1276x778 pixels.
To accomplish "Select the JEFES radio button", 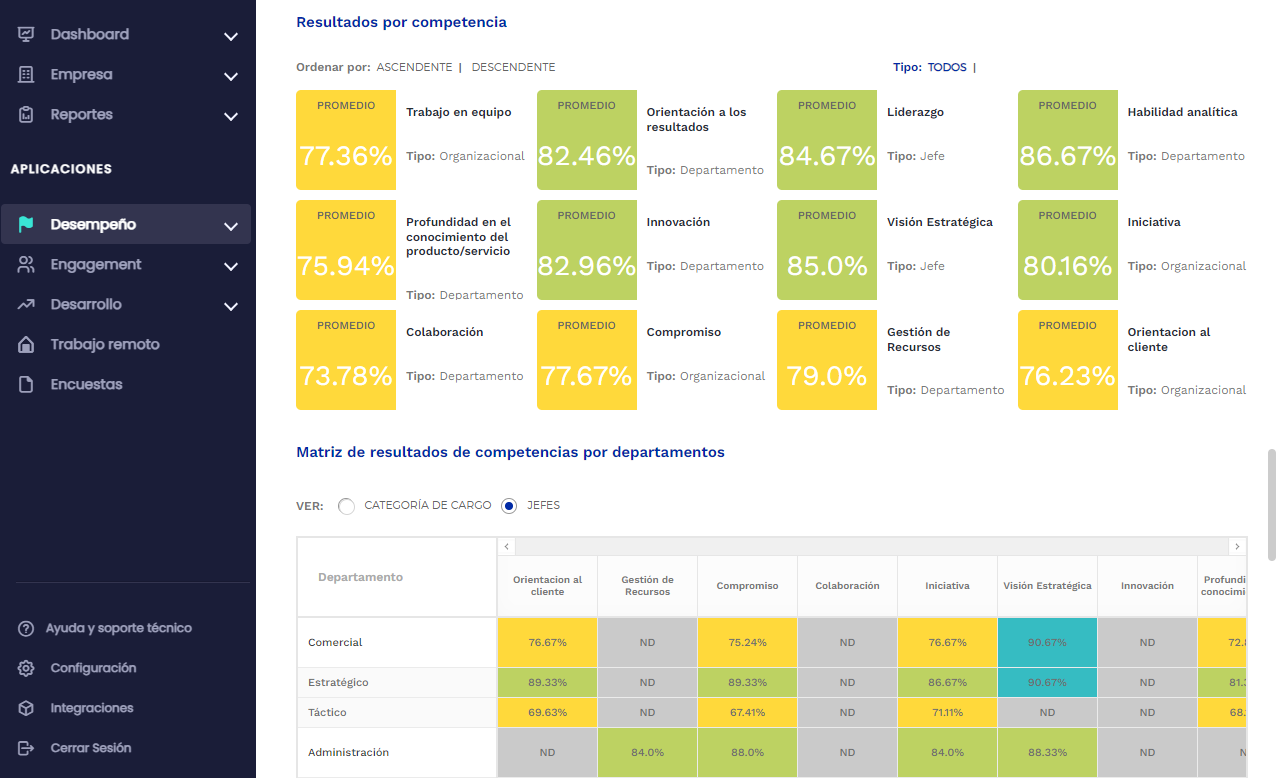I will (x=509, y=506).
